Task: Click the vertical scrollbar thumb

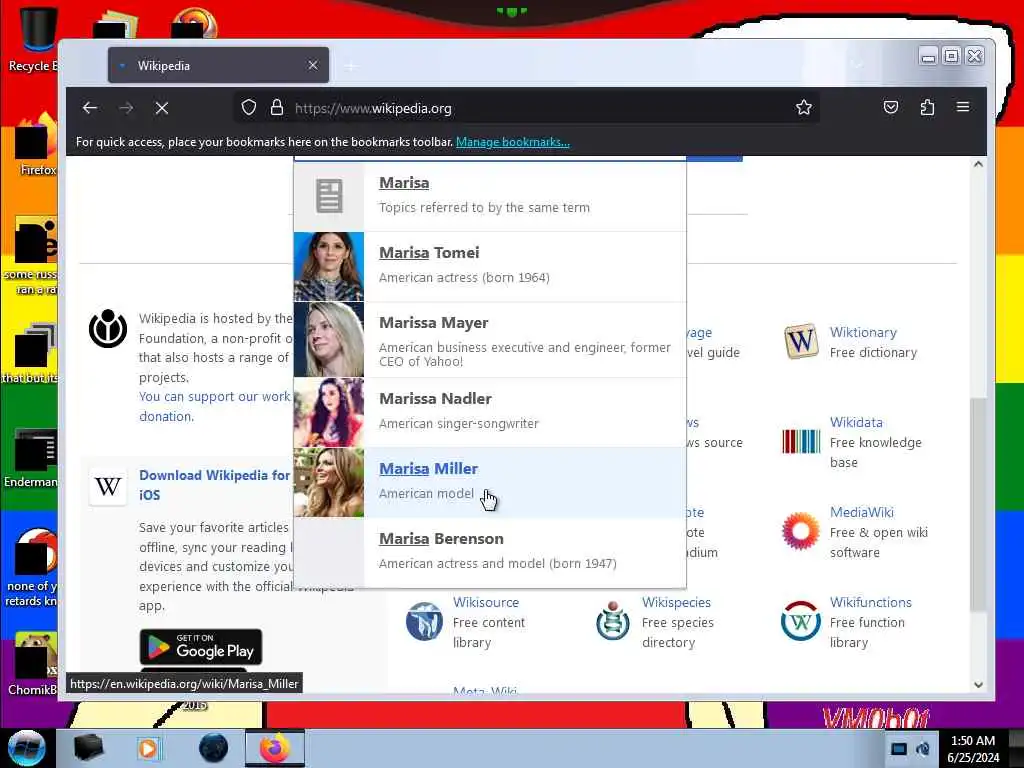Action: (978, 504)
